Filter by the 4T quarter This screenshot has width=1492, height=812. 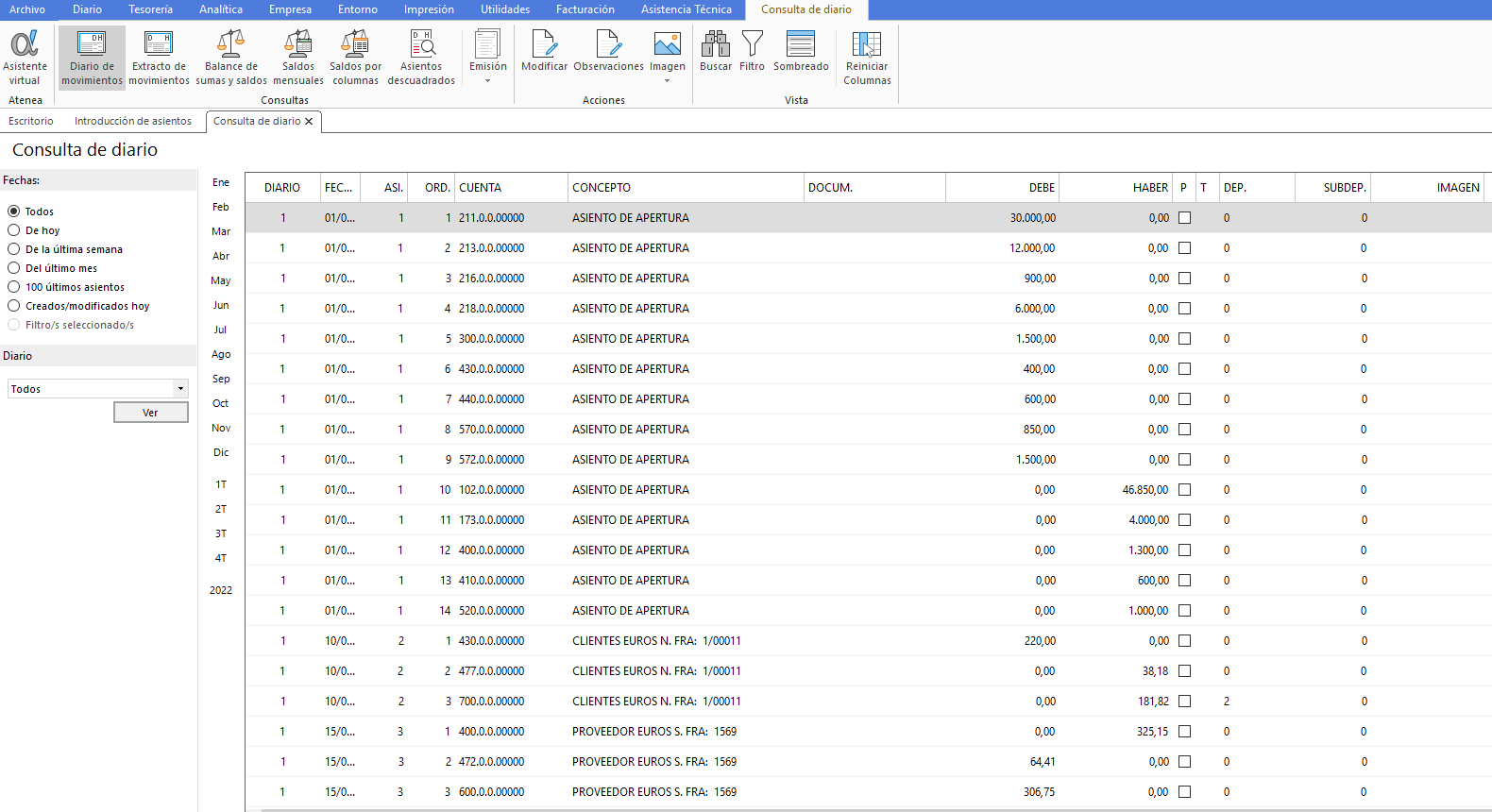pyautogui.click(x=221, y=558)
